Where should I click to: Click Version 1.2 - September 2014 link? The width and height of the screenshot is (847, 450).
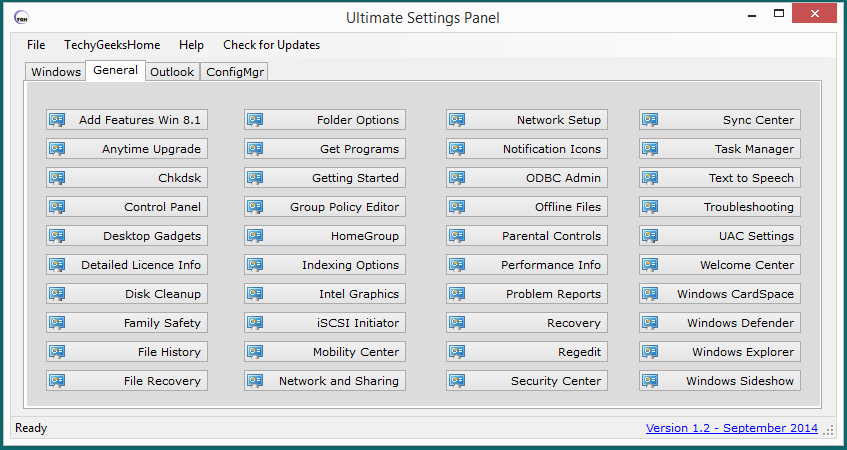pyautogui.click(x=732, y=428)
